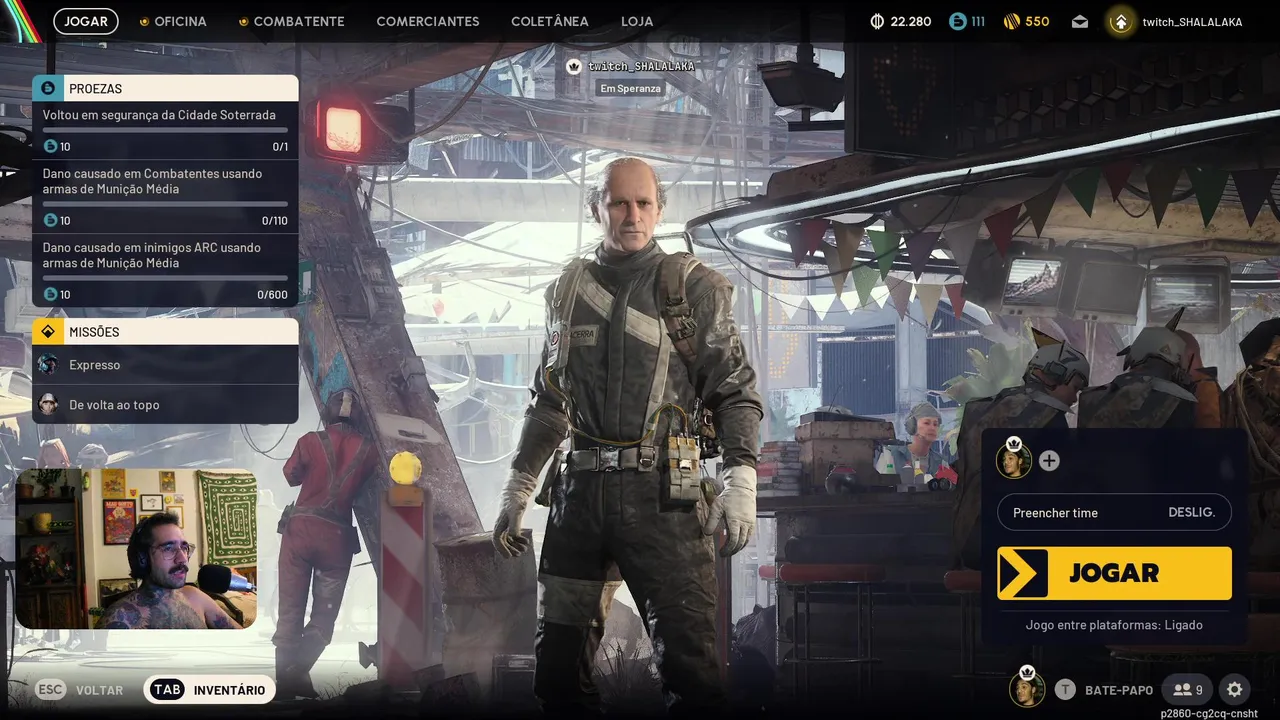Switch to the OFICINA tab

[x=173, y=21]
